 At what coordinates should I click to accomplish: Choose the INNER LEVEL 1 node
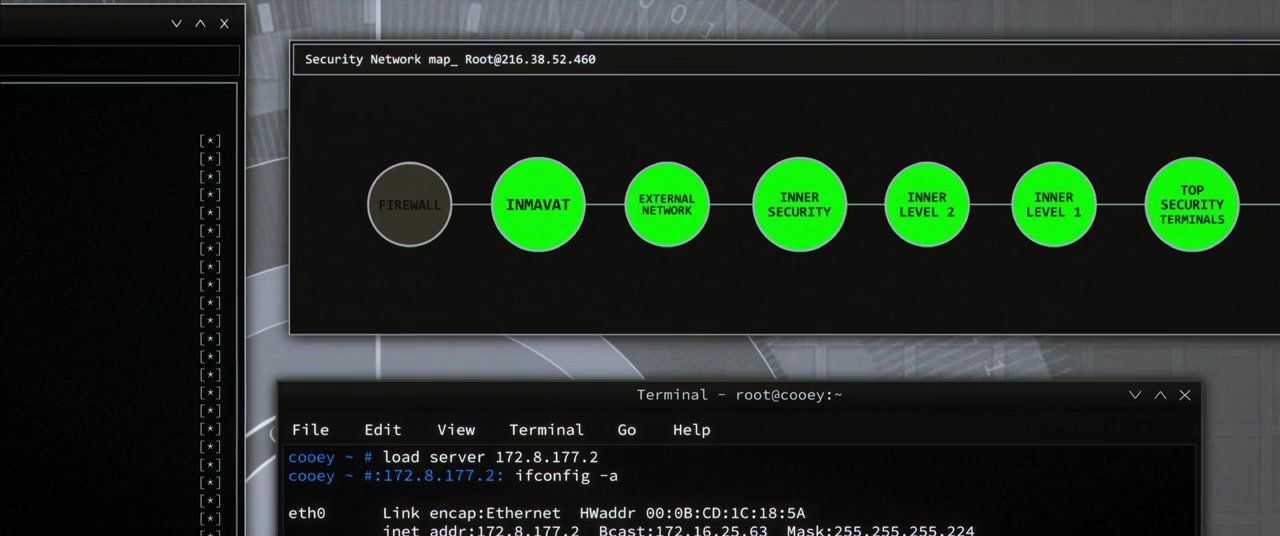point(1054,205)
